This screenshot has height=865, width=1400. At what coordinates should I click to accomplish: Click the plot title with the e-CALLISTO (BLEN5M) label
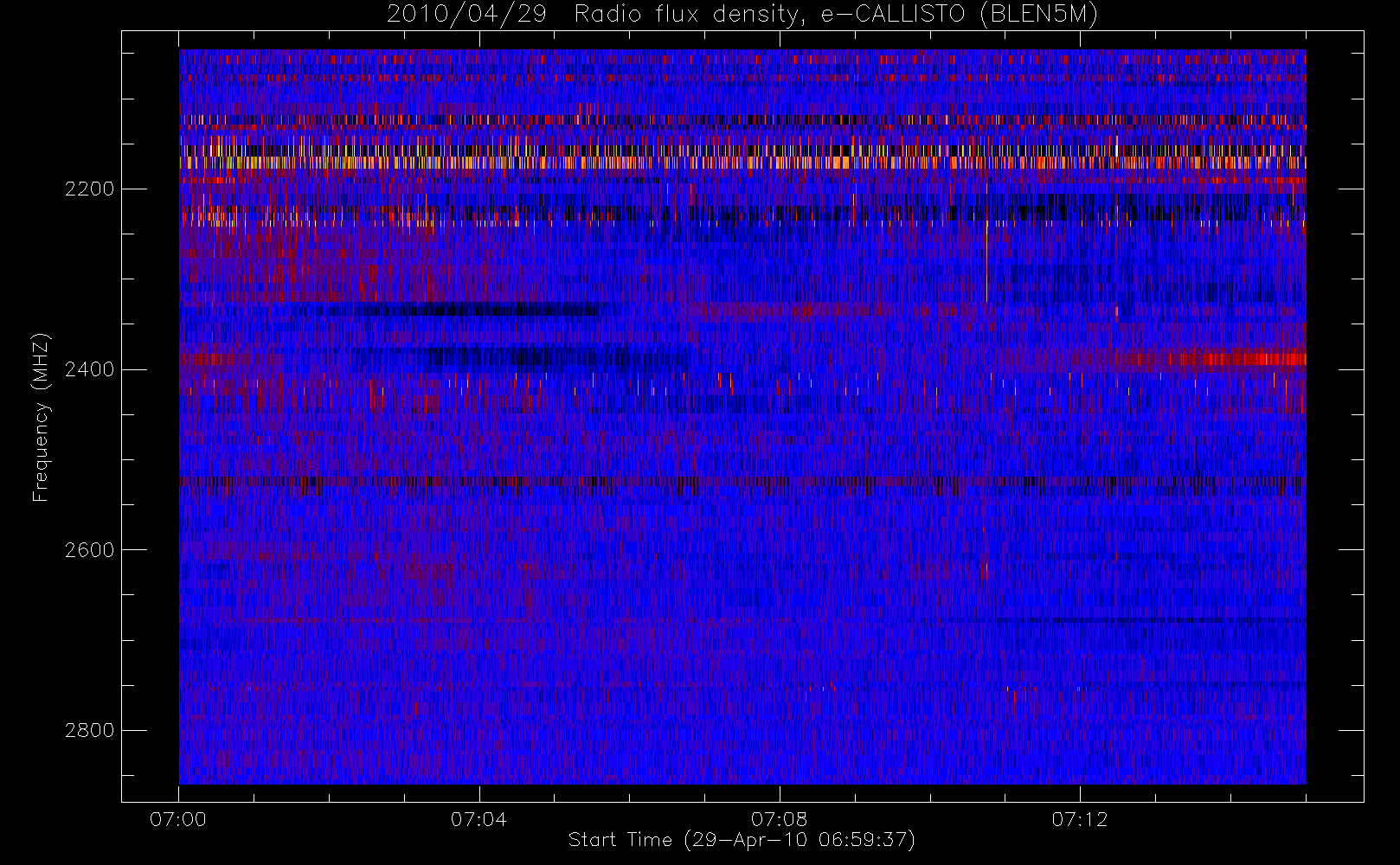742,15
